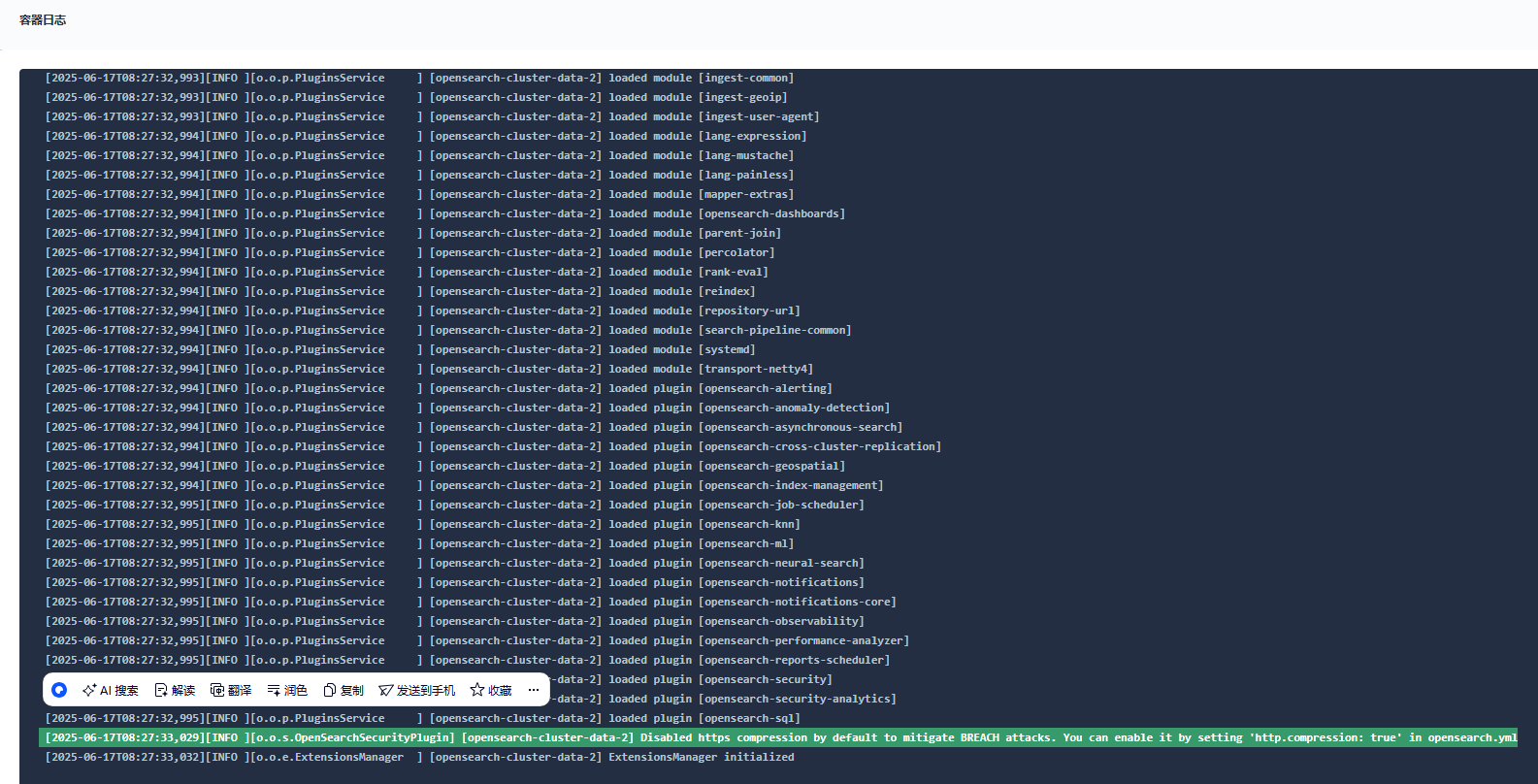The width and height of the screenshot is (1538, 784).
Task: Click log line loaded plugin [opensearch-knn]
Action: point(423,524)
